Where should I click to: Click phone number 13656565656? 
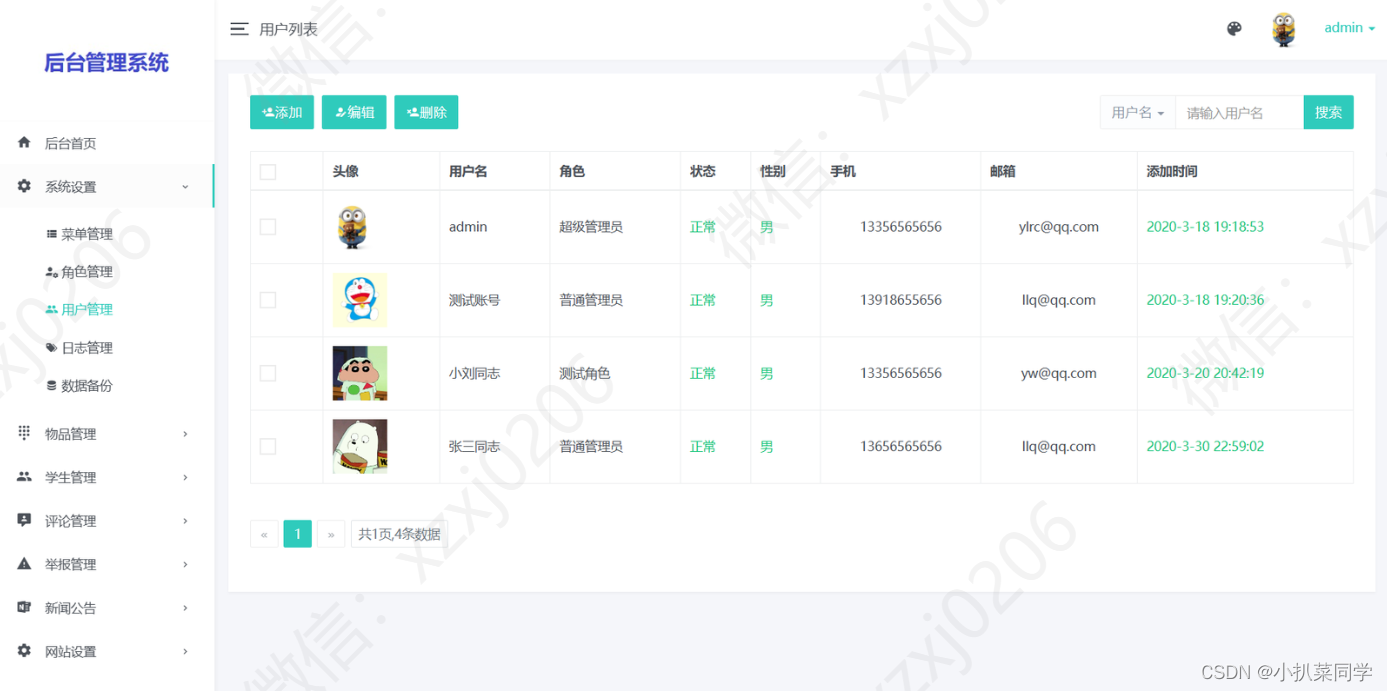[x=901, y=446]
